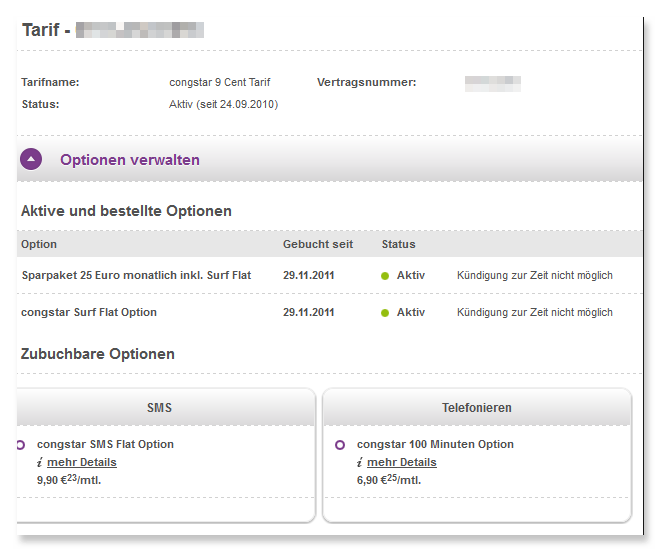Image resolution: width=661 pixels, height=552 pixels.
Task: Click the Kündigung notice for the Sparpaket row
Action: (x=534, y=275)
